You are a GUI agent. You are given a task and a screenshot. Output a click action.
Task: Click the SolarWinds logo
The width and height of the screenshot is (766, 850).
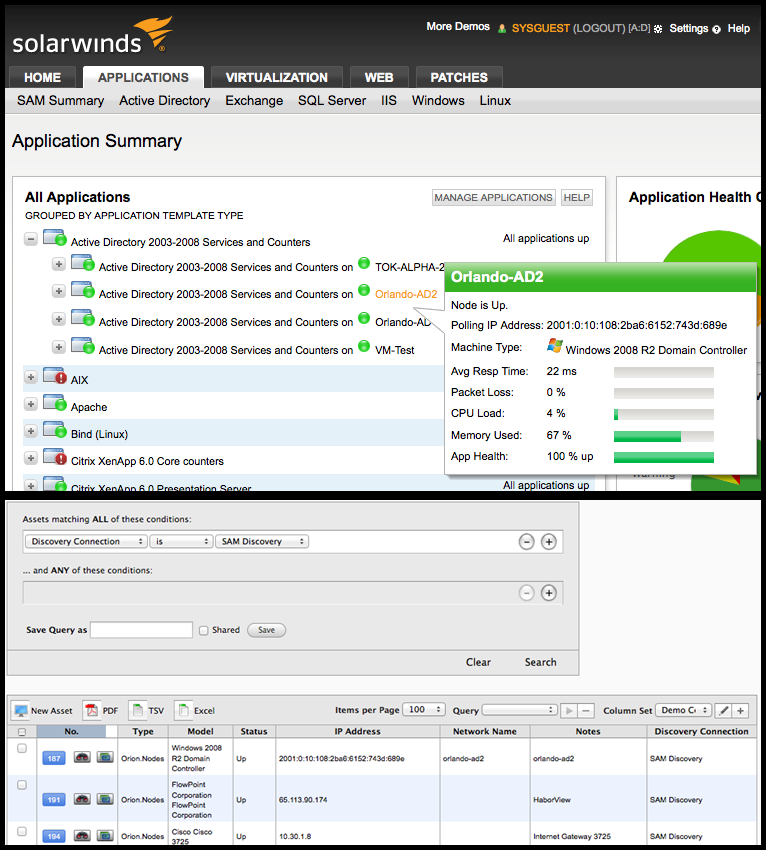[92, 36]
